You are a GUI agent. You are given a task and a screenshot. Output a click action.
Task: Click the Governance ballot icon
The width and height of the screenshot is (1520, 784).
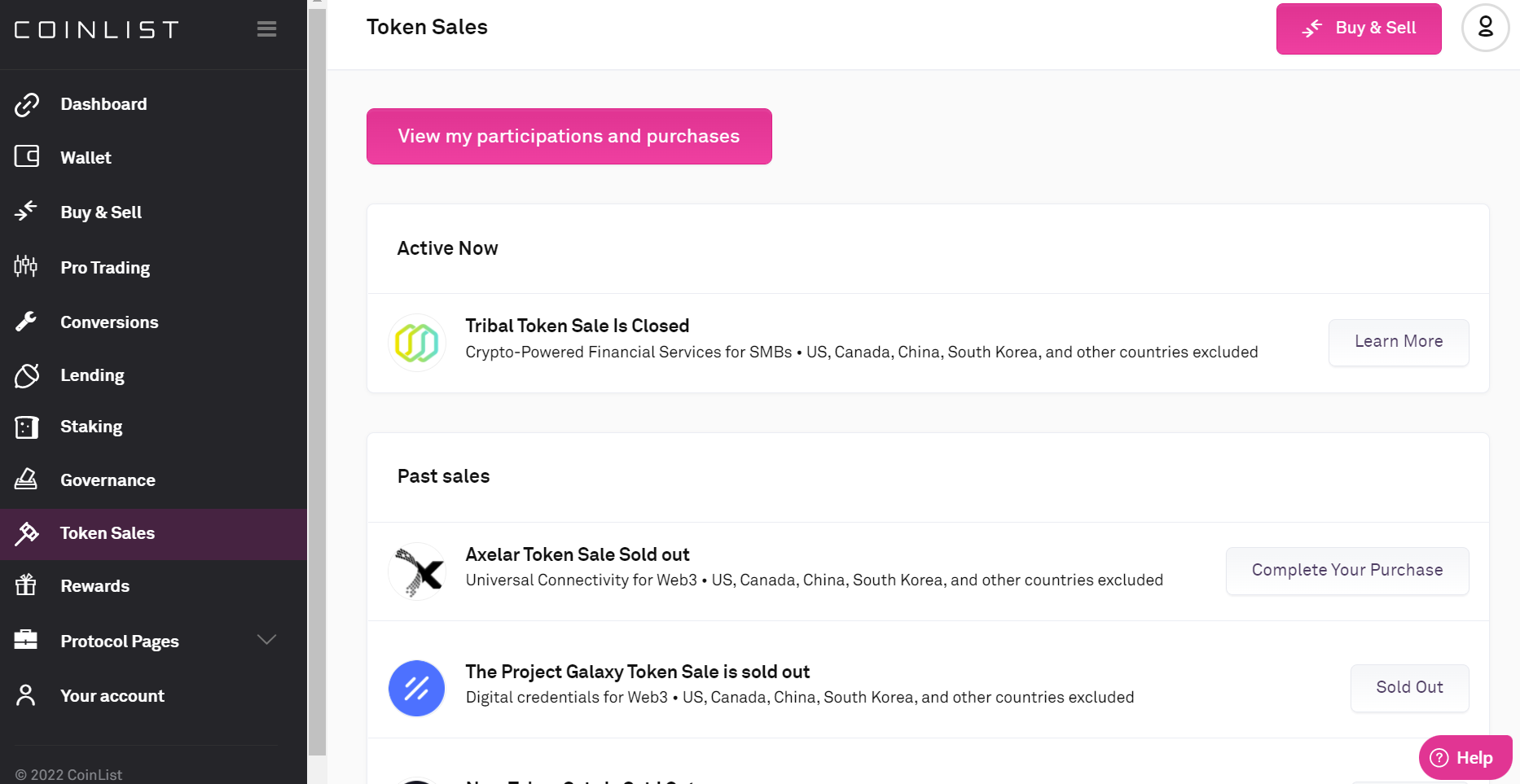click(26, 479)
